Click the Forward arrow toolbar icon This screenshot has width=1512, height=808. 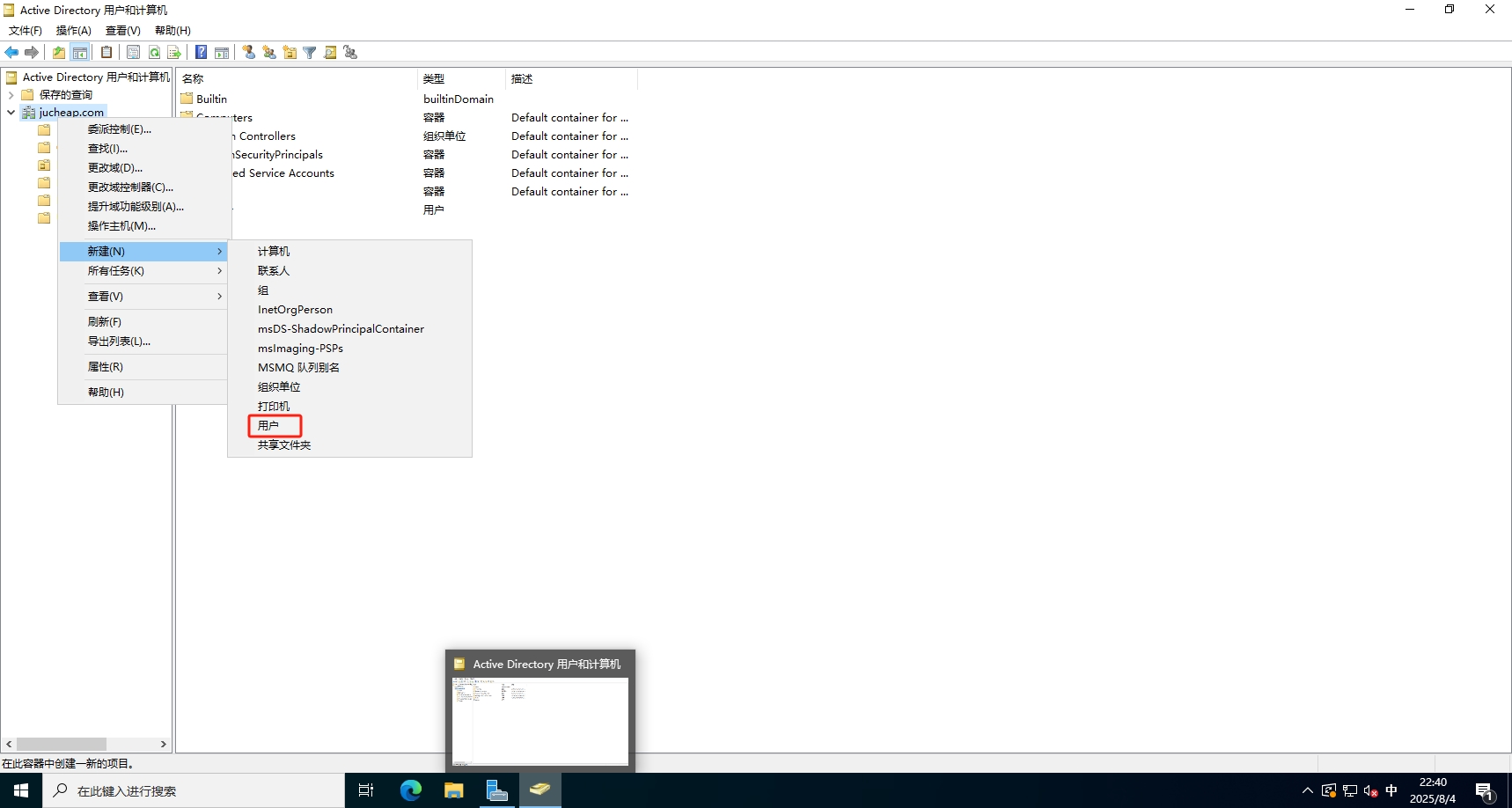pos(32,53)
